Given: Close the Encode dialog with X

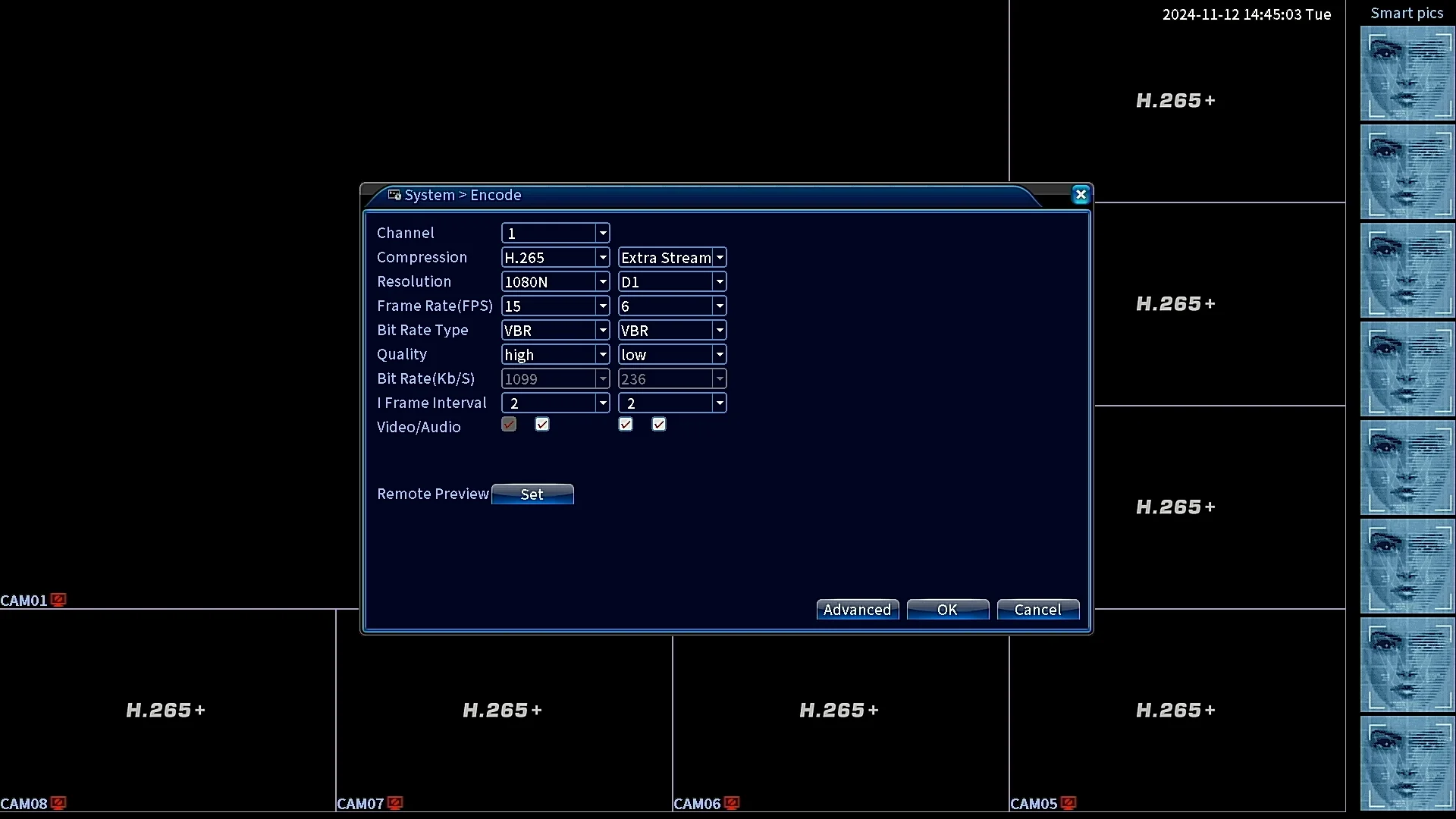Looking at the screenshot, I should click(1081, 195).
